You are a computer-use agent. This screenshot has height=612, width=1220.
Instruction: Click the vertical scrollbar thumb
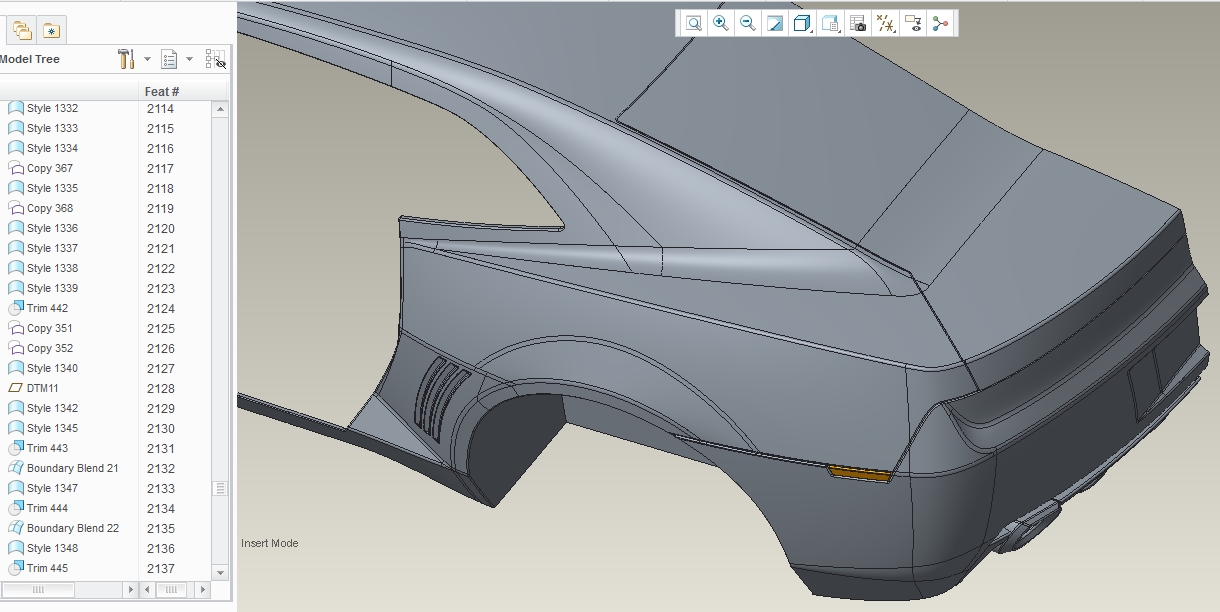point(220,488)
